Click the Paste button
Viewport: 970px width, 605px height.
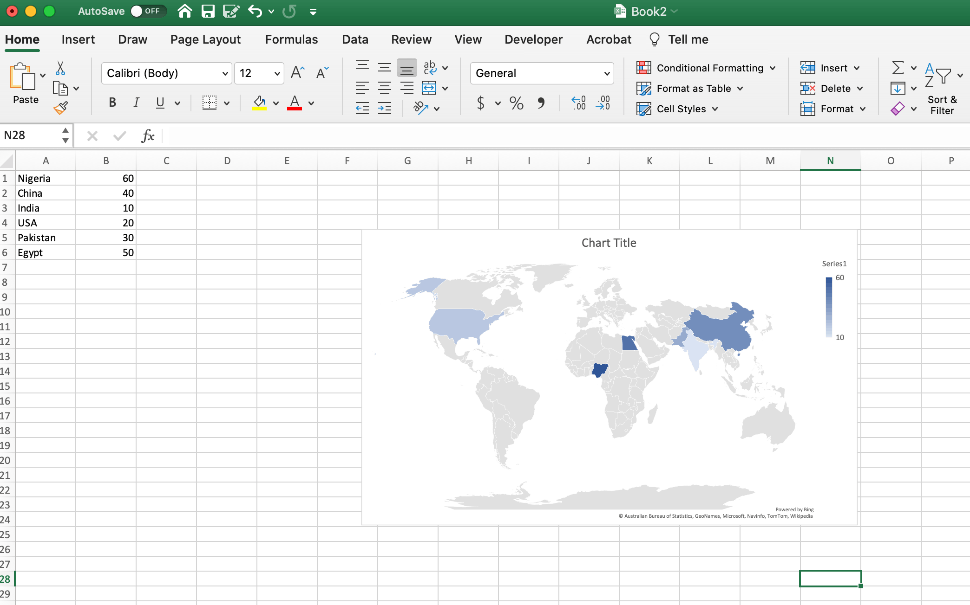(25, 85)
